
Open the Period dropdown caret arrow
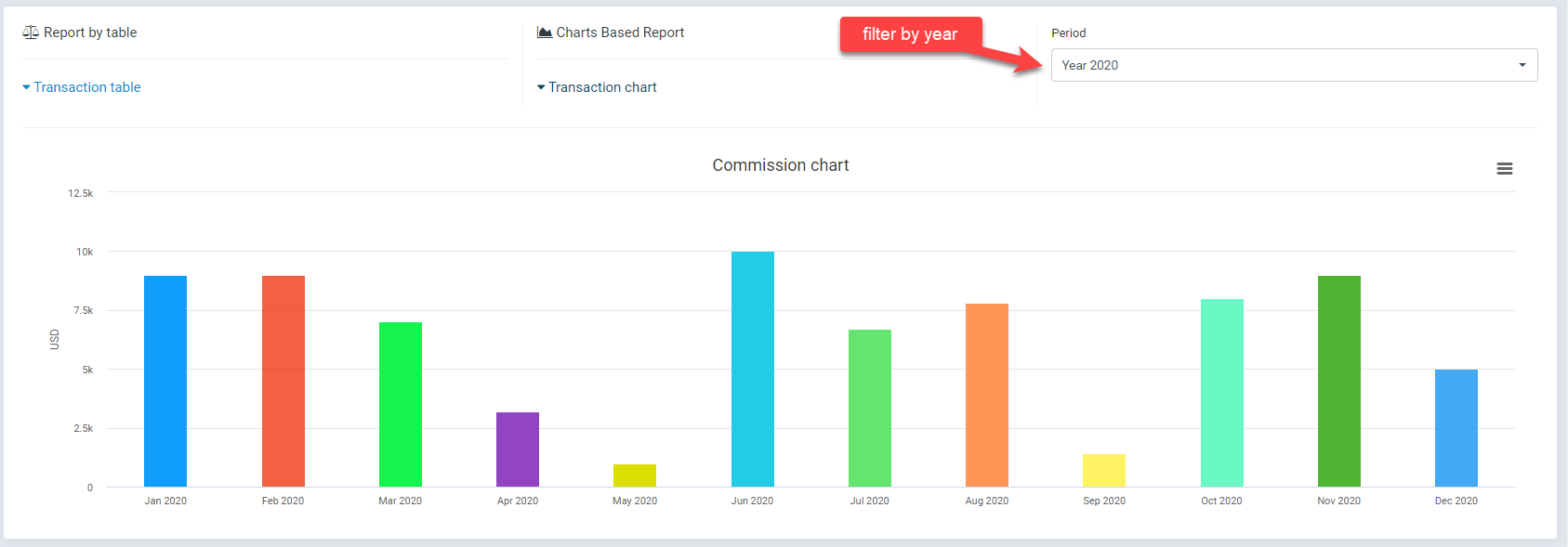point(1522,65)
